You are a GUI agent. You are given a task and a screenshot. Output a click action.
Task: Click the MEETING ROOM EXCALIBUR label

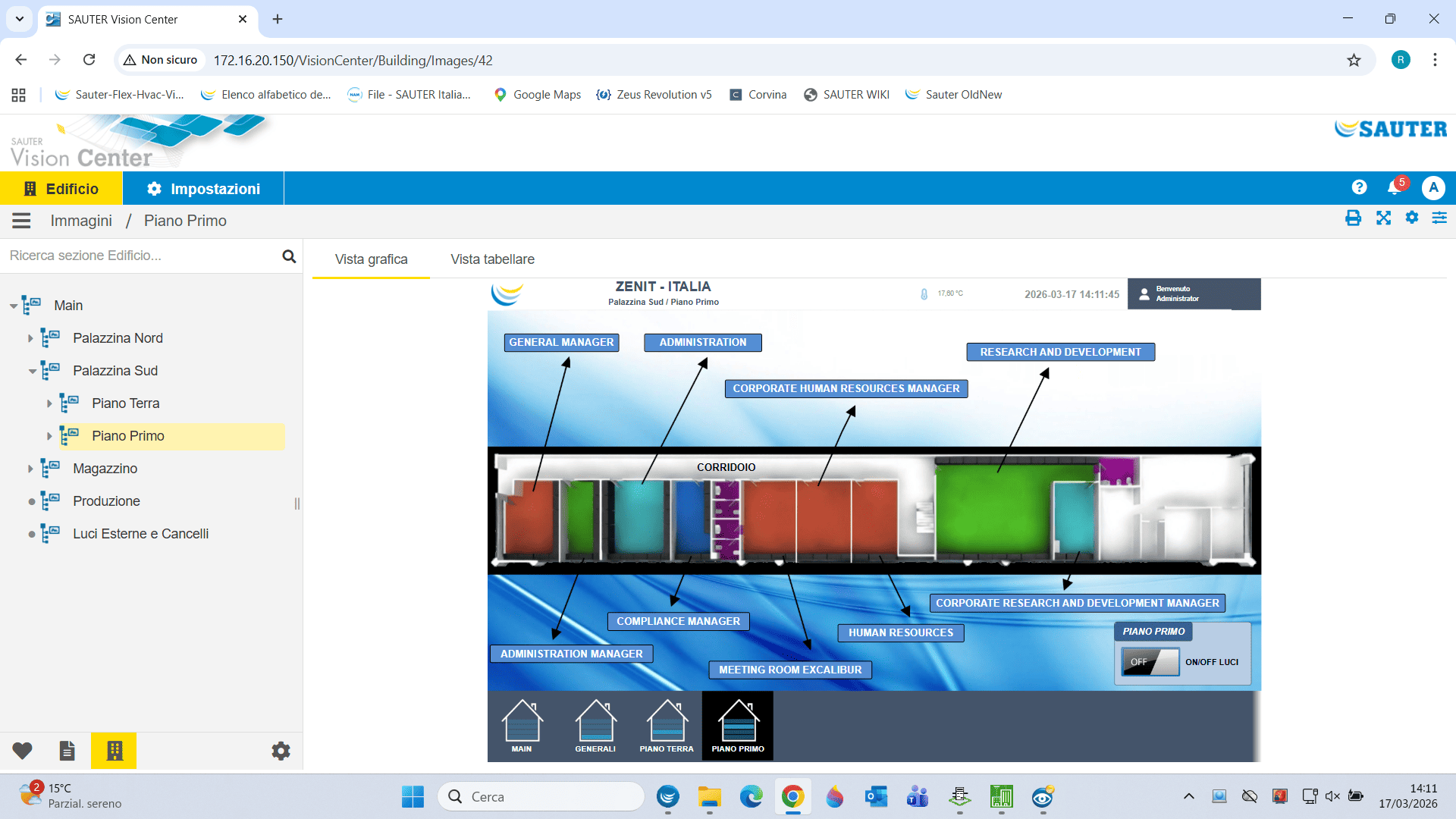point(790,670)
